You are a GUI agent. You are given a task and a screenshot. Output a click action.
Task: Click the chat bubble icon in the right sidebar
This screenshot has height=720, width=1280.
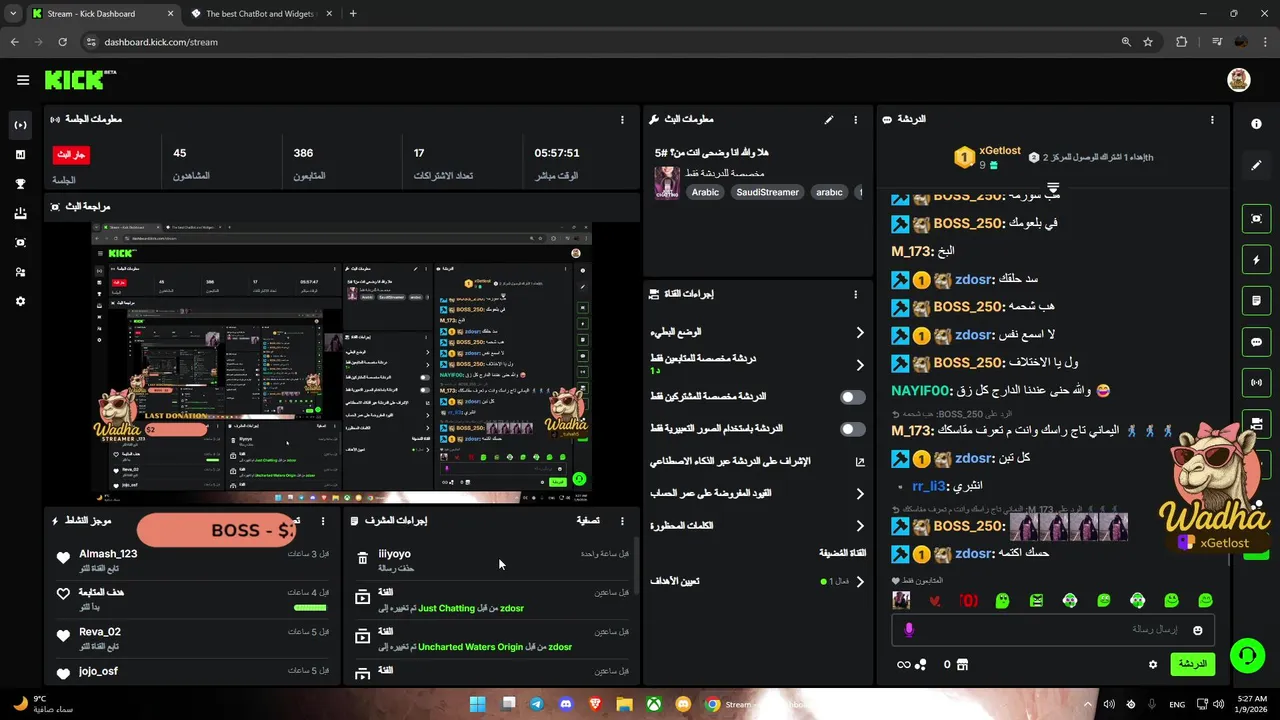pos(1256,342)
